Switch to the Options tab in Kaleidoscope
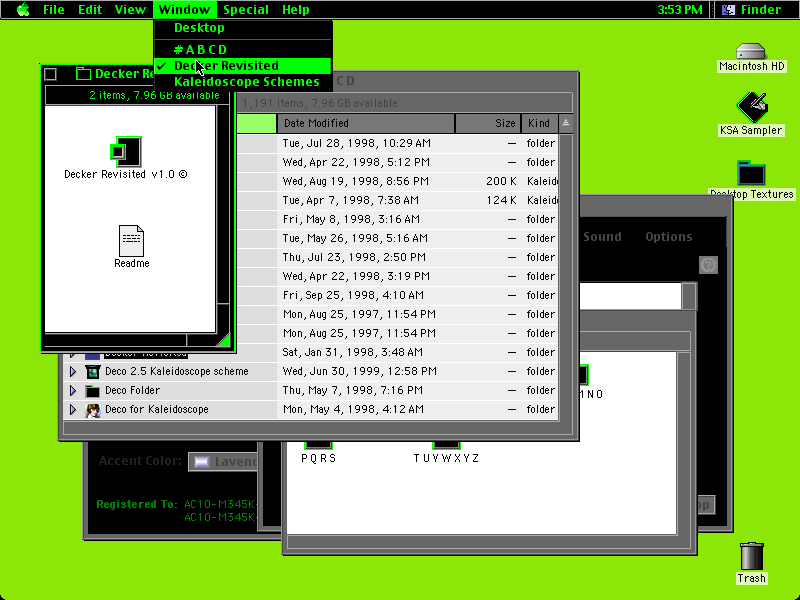This screenshot has height=600, width=800. coord(669,237)
